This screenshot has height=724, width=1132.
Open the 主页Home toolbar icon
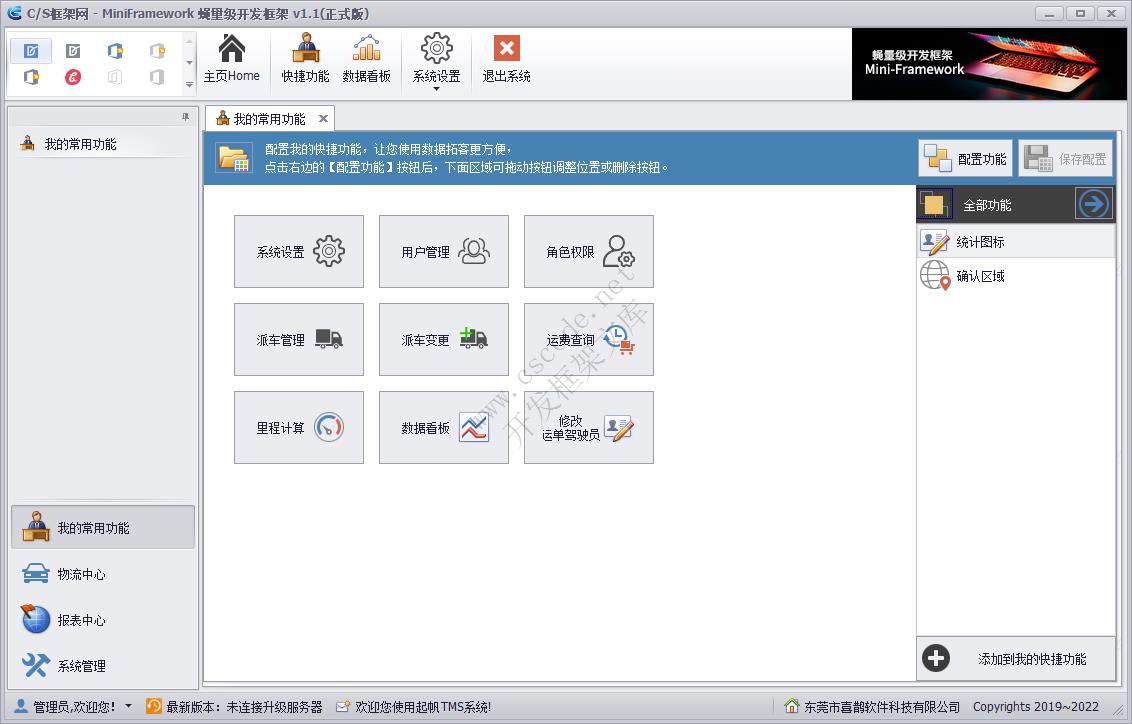click(x=233, y=60)
